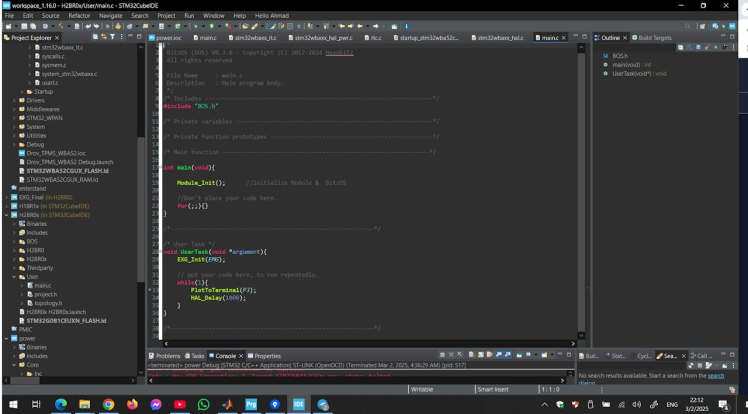
Task: Click the Project Explorer filter icon
Action: pos(113,37)
